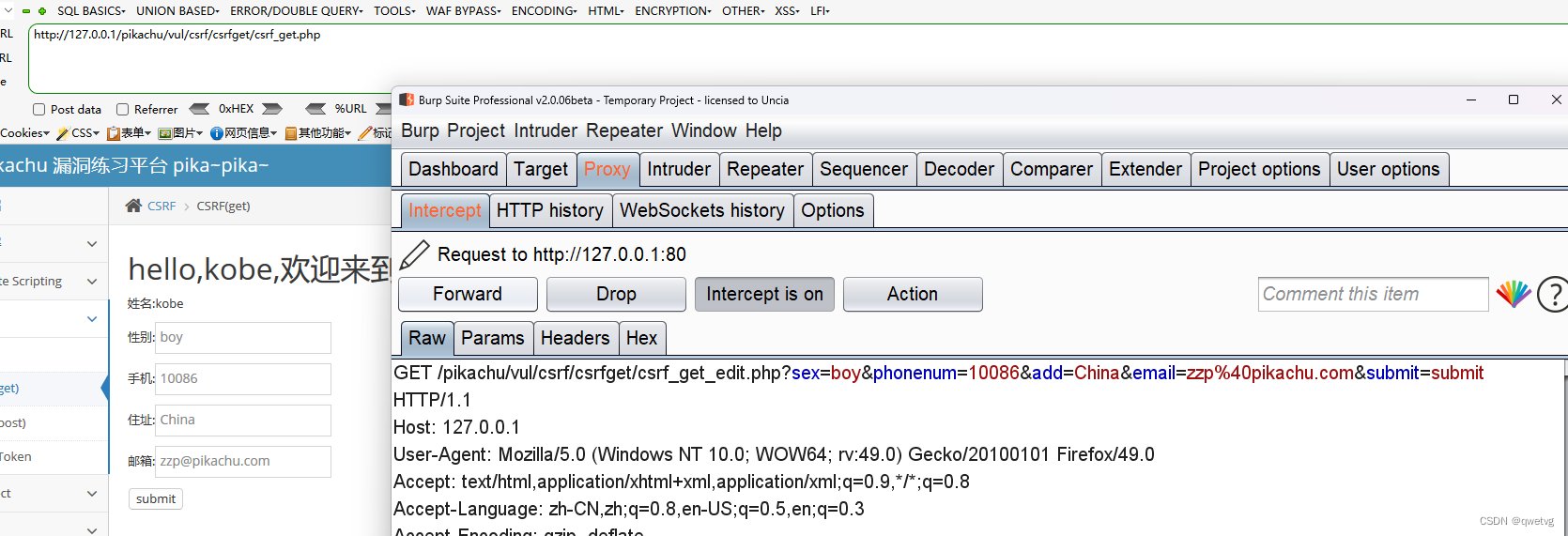The width and height of the screenshot is (1568, 536).
Task: Open the Burp menu in menu bar
Action: coord(420,130)
